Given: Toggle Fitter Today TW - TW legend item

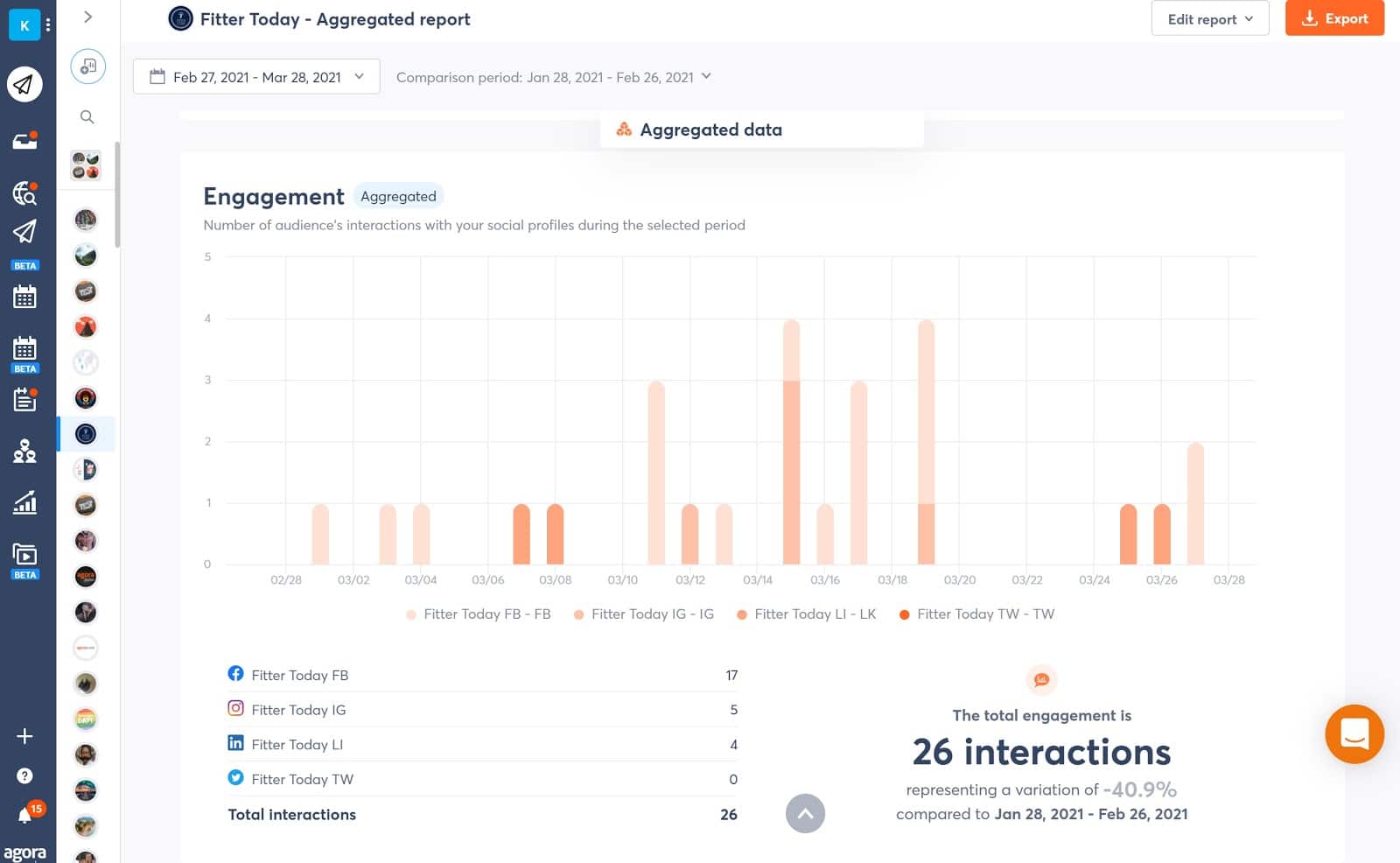Looking at the screenshot, I should coord(976,614).
